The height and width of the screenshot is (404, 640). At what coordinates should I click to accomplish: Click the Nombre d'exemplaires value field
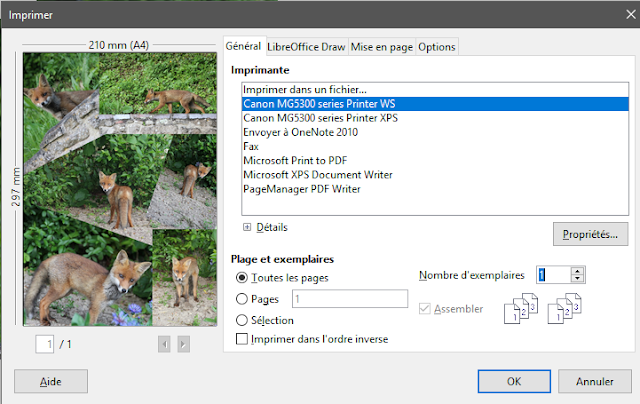[553, 275]
